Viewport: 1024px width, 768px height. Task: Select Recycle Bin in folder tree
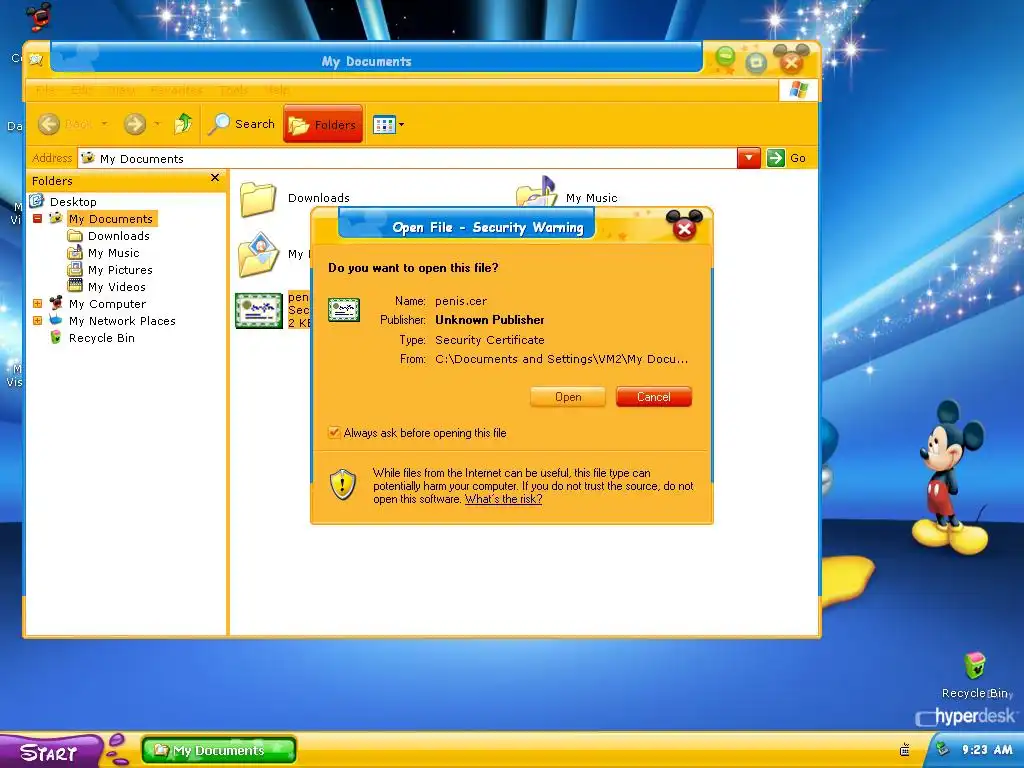click(102, 338)
